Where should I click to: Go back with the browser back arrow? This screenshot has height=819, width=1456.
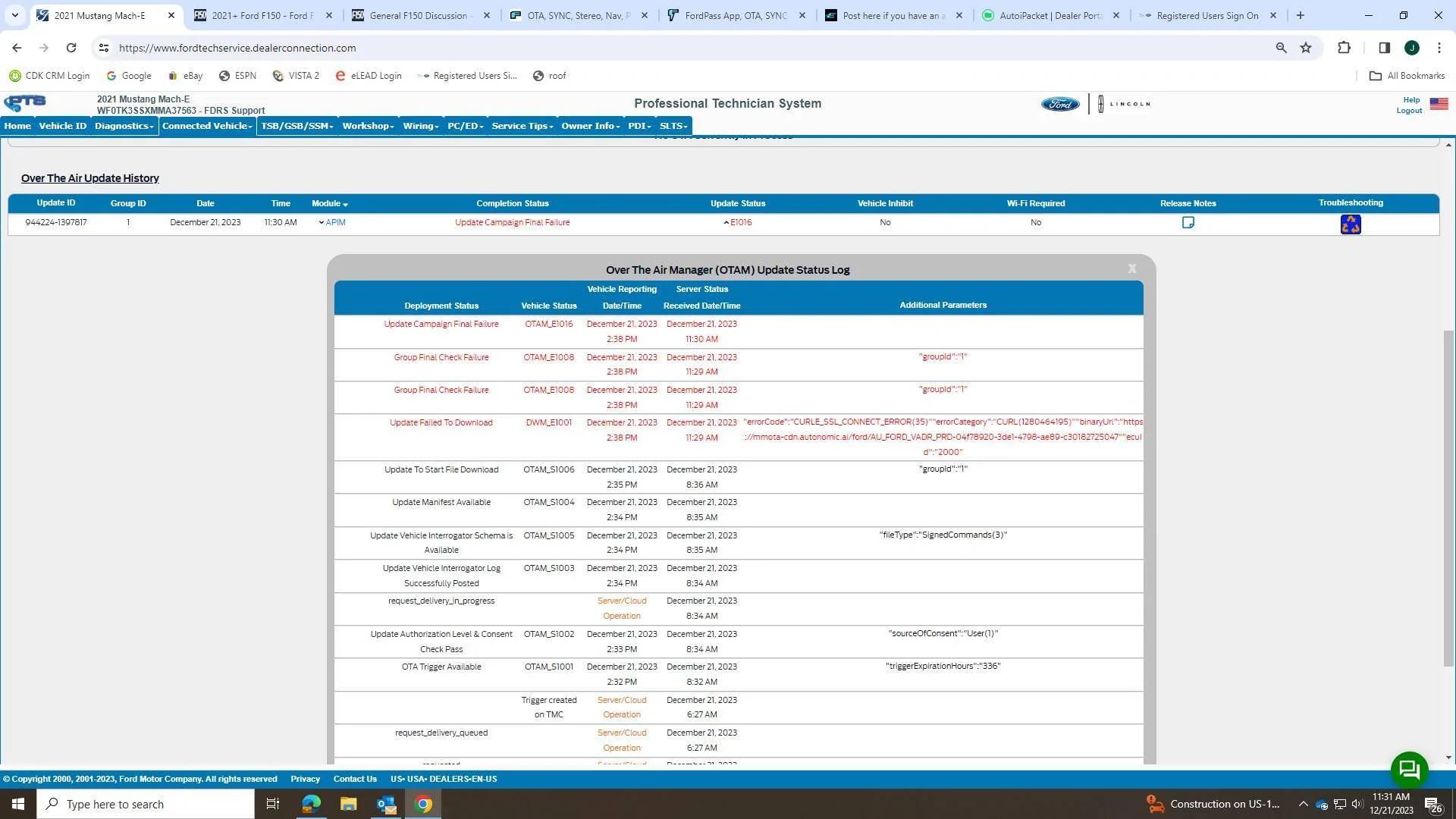[17, 48]
